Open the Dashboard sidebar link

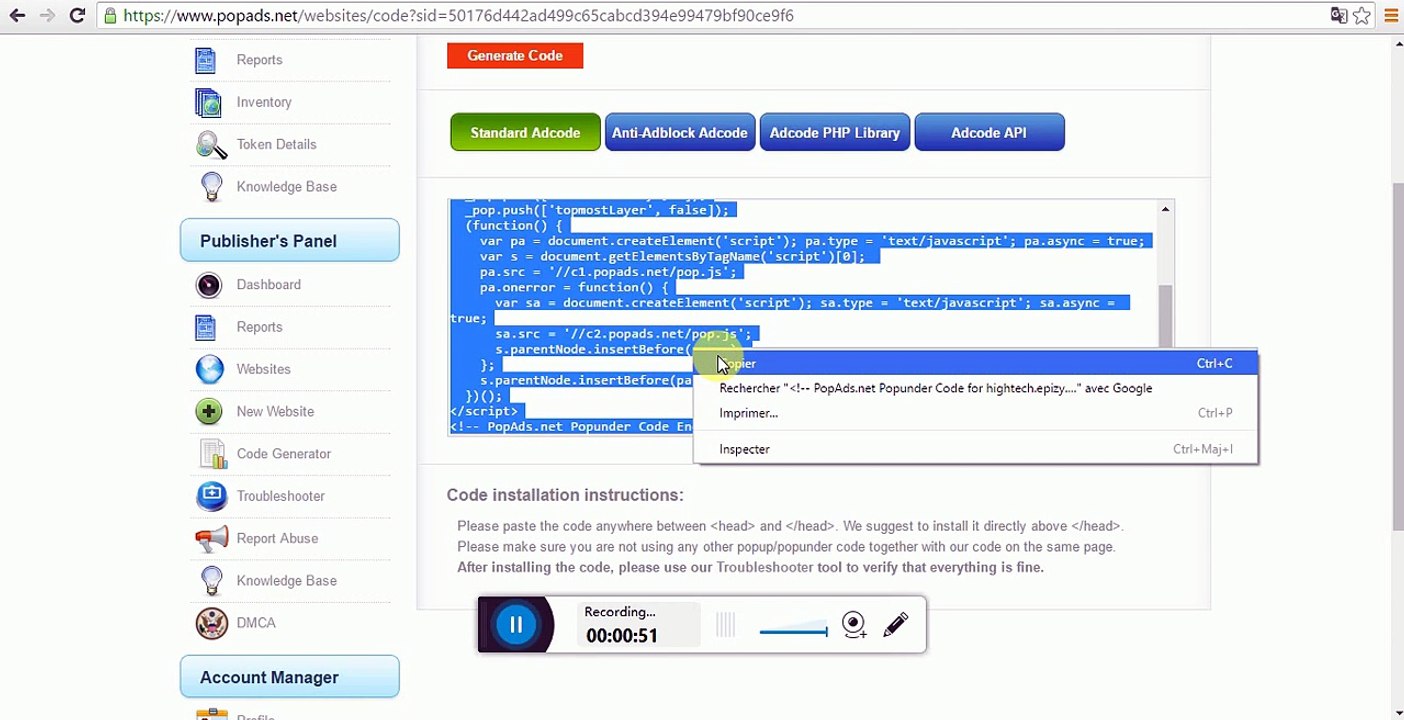point(268,285)
